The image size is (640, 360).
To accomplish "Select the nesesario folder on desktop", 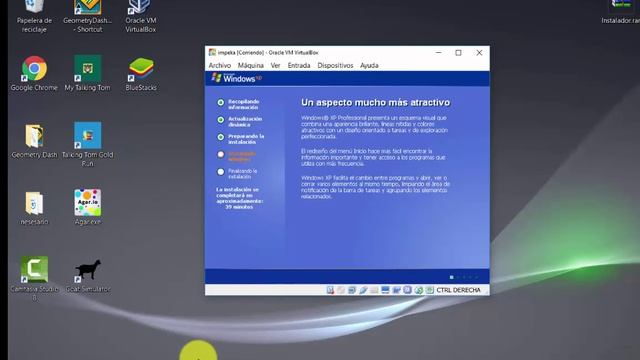I will (x=34, y=208).
